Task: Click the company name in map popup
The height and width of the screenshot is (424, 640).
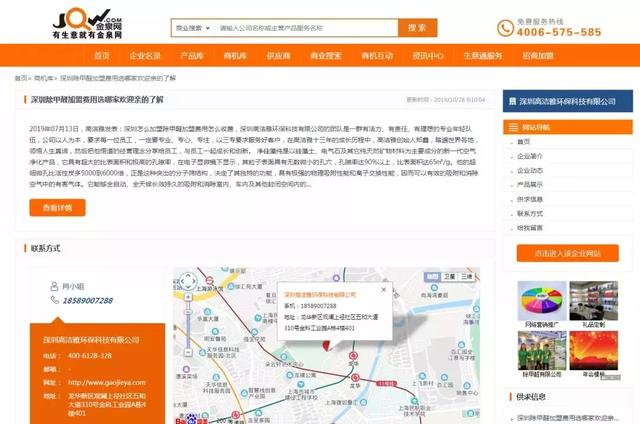Action: pyautogui.click(x=320, y=294)
